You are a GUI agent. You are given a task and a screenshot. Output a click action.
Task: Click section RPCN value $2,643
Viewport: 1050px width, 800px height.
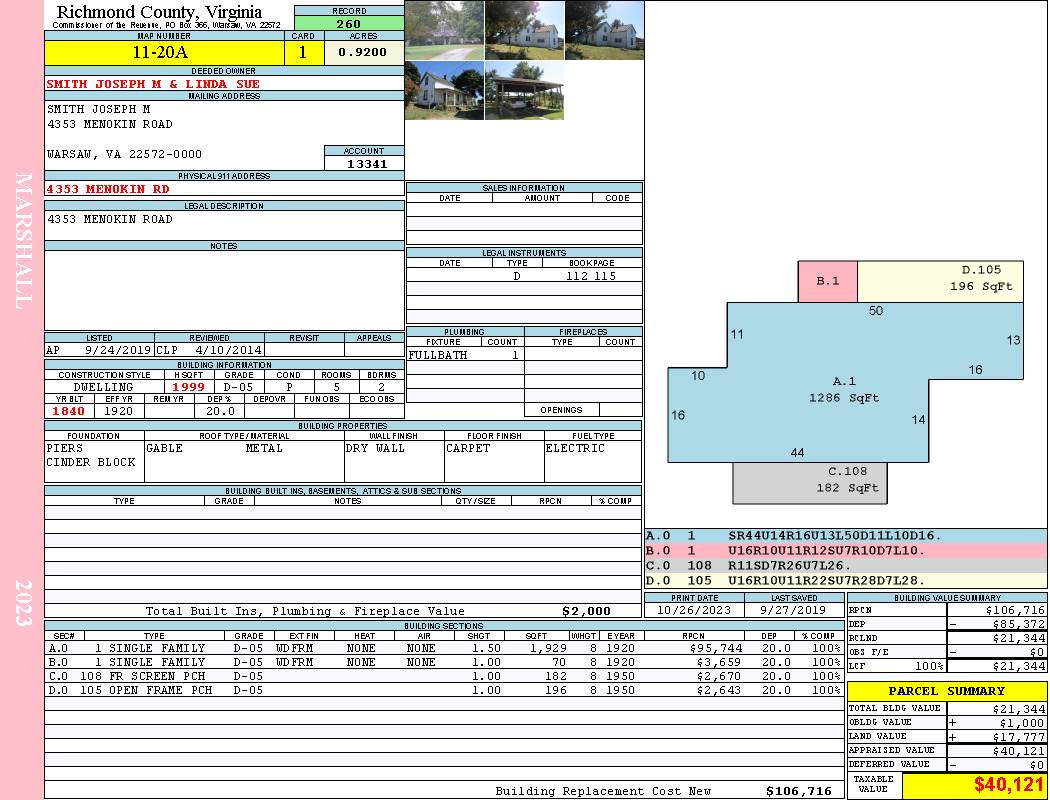(718, 691)
